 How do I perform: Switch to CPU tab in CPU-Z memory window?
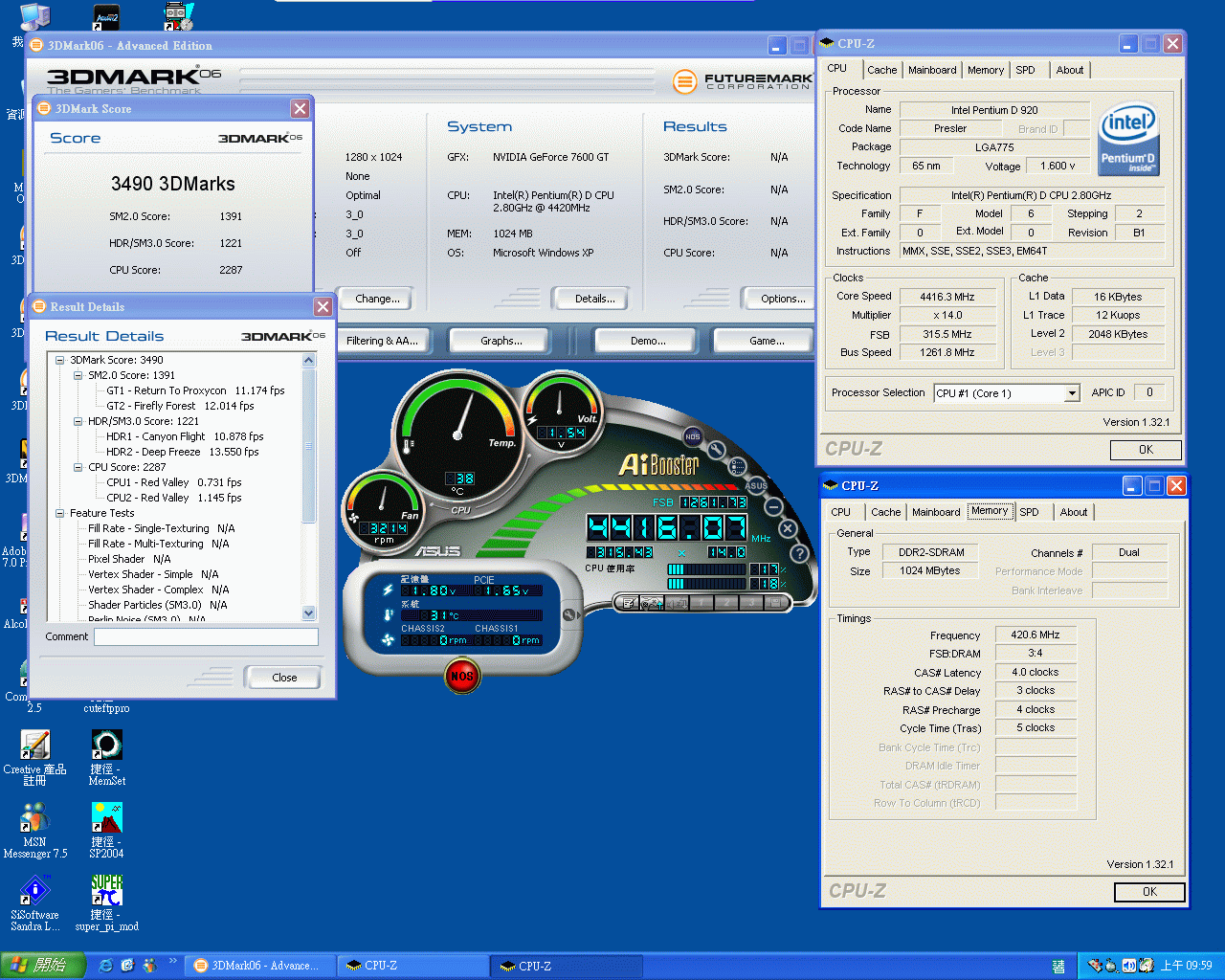coord(840,512)
